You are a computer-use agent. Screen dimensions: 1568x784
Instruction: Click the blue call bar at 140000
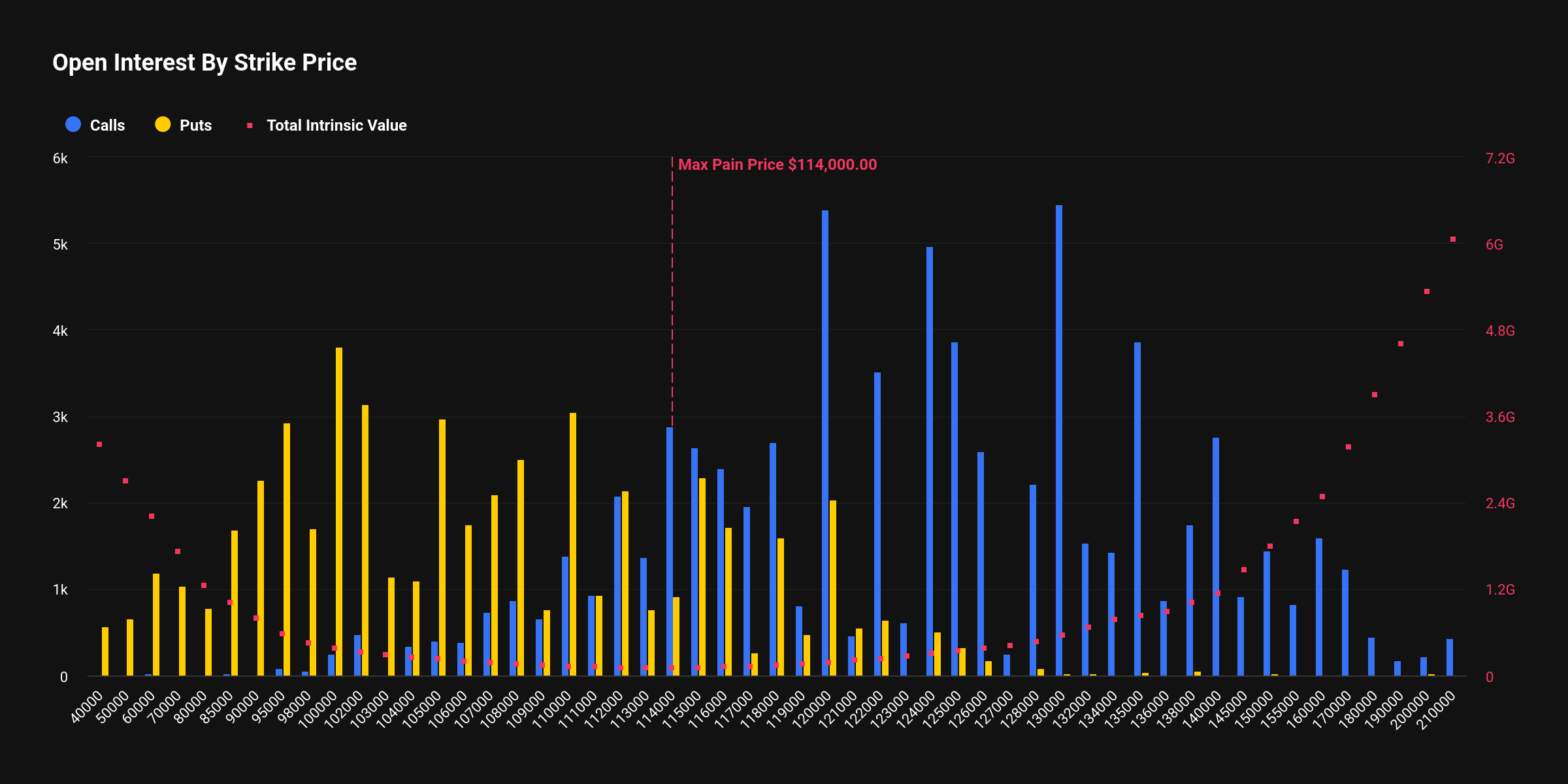coord(1216,557)
